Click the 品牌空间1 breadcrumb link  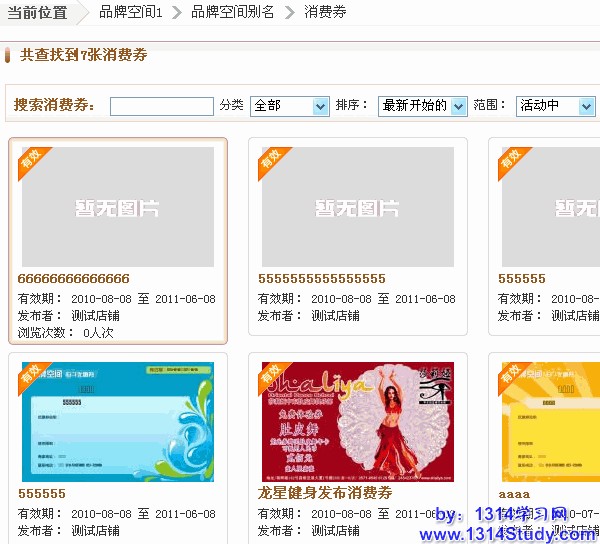(131, 13)
